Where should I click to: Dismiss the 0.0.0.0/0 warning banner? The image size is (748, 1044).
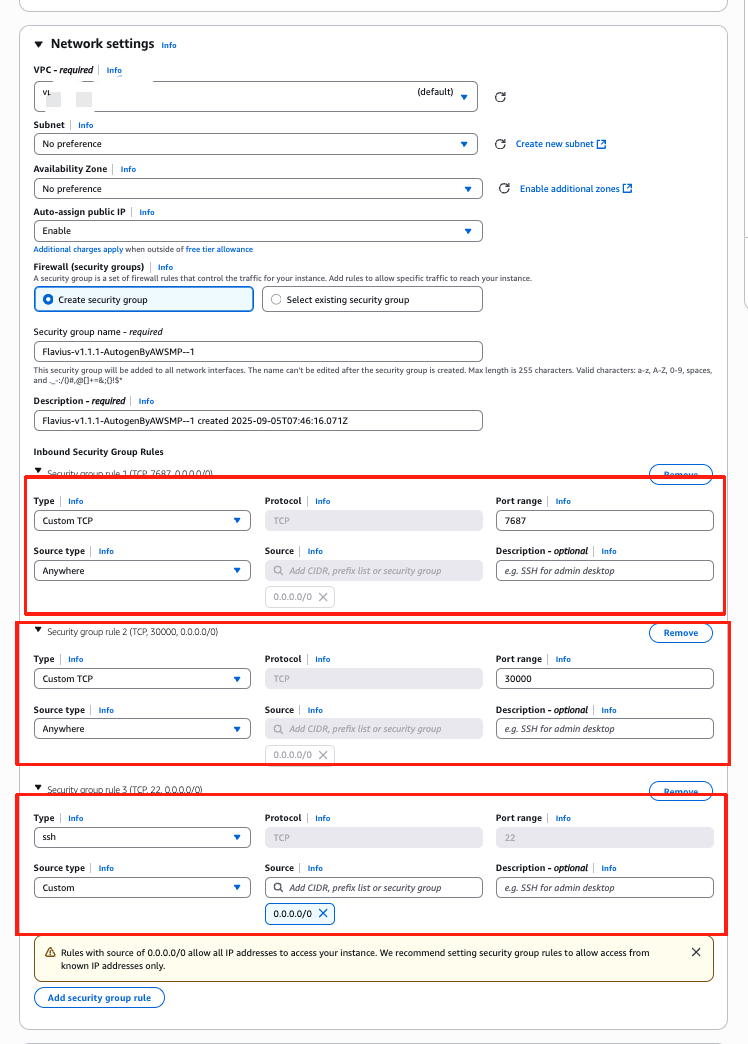coord(696,952)
